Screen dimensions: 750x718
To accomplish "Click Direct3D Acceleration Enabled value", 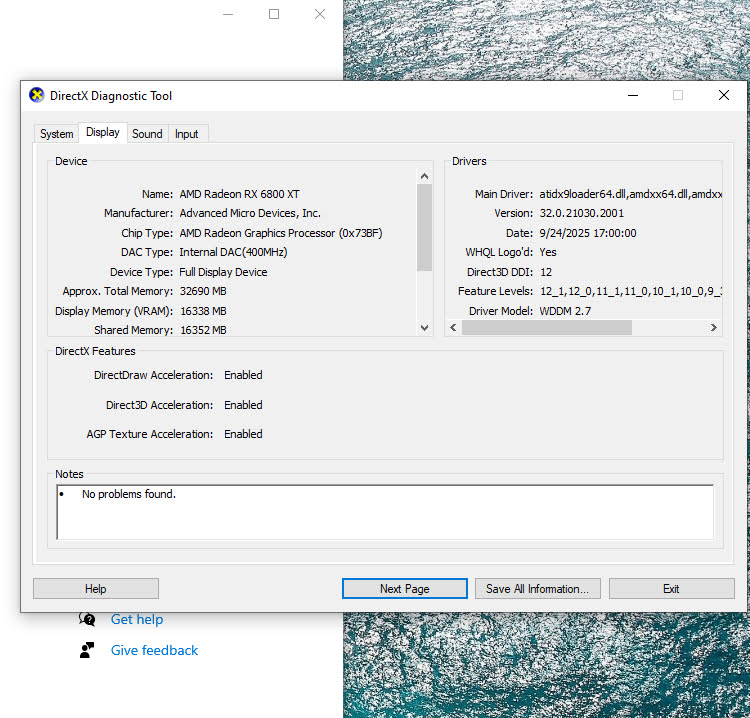I will point(243,405).
